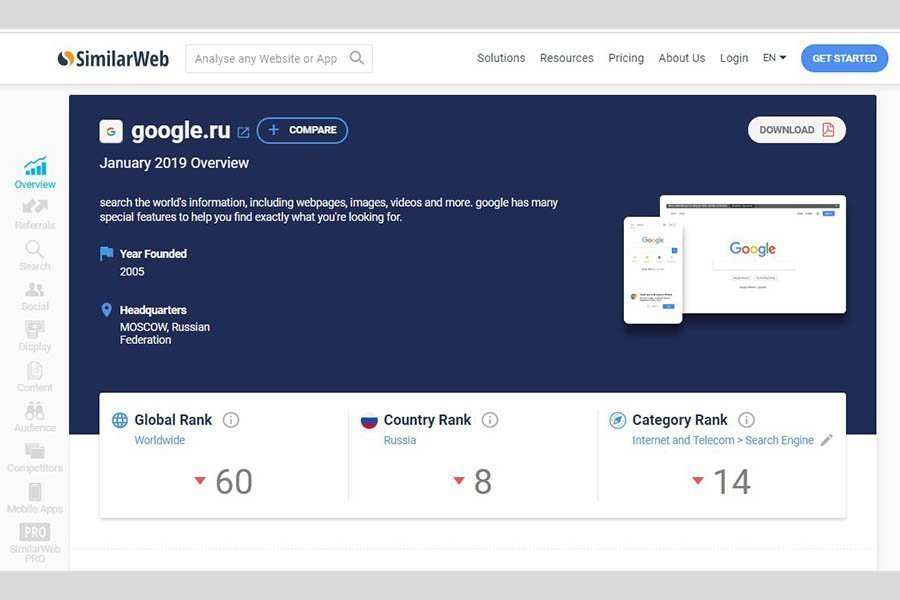900x600 pixels.
Task: Expand the EN language dropdown
Action: [x=774, y=57]
